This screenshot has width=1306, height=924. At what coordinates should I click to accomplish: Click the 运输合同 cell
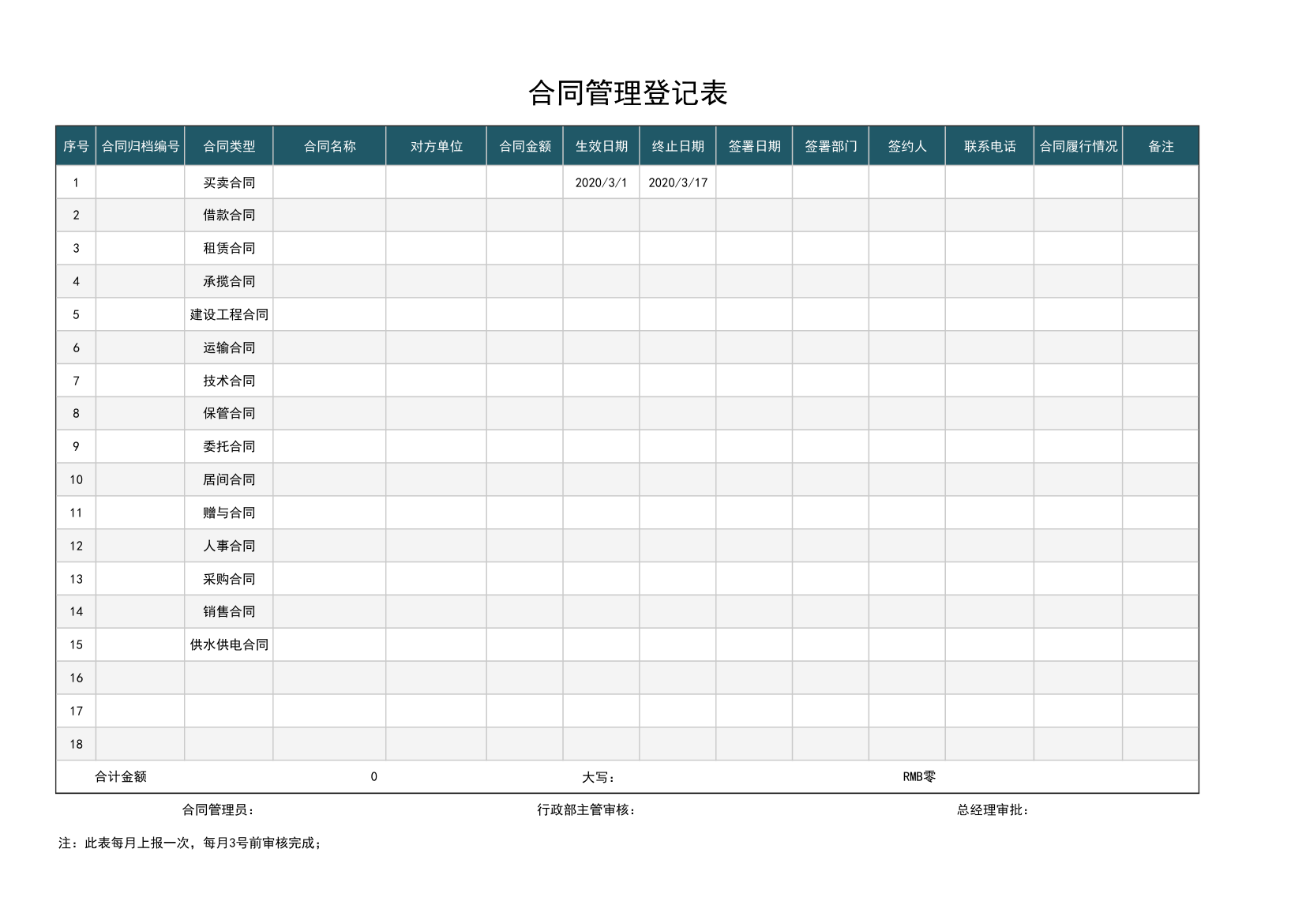(229, 347)
